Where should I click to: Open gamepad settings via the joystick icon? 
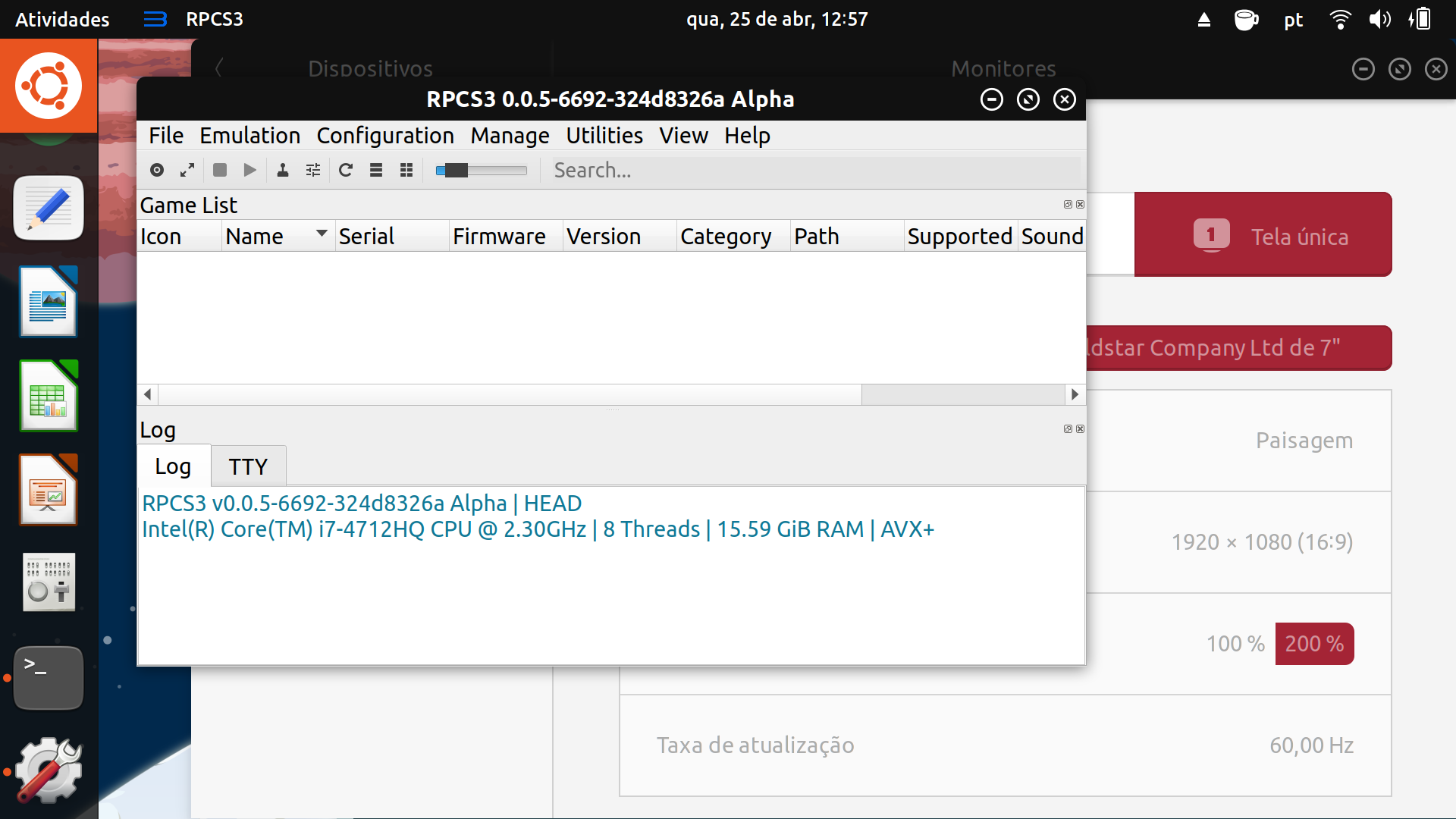point(283,170)
